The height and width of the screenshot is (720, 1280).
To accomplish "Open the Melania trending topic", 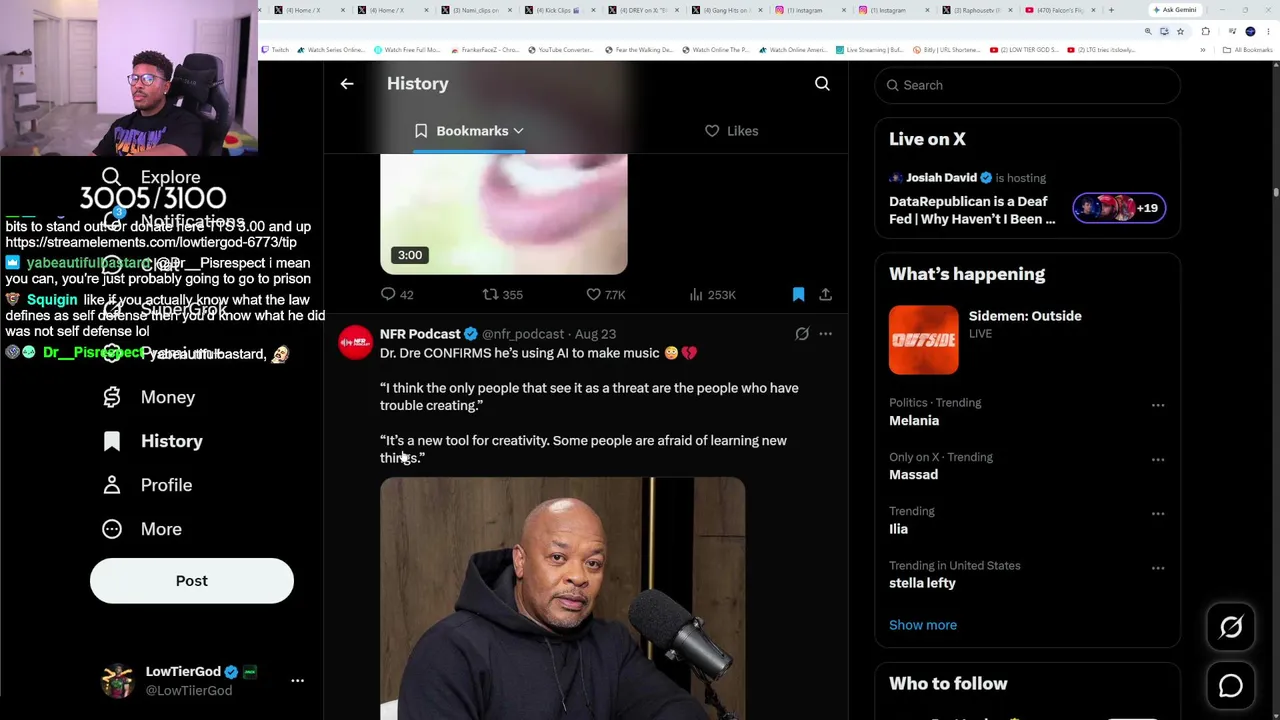I will tap(914, 421).
